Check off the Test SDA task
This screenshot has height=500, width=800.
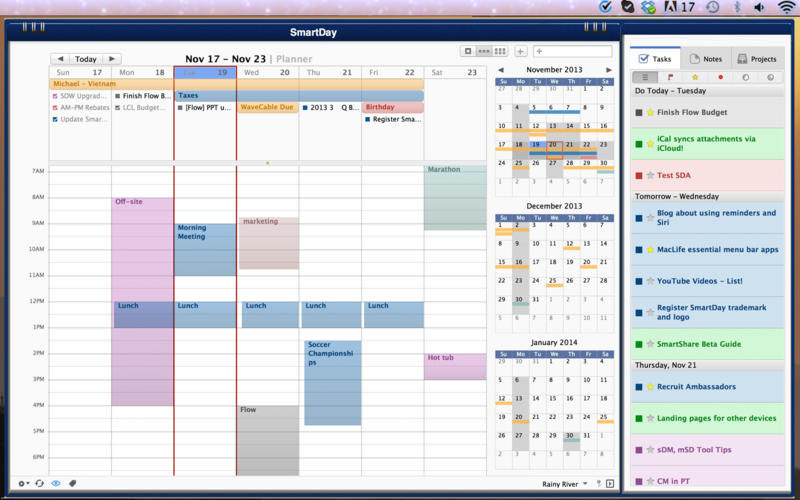point(639,176)
